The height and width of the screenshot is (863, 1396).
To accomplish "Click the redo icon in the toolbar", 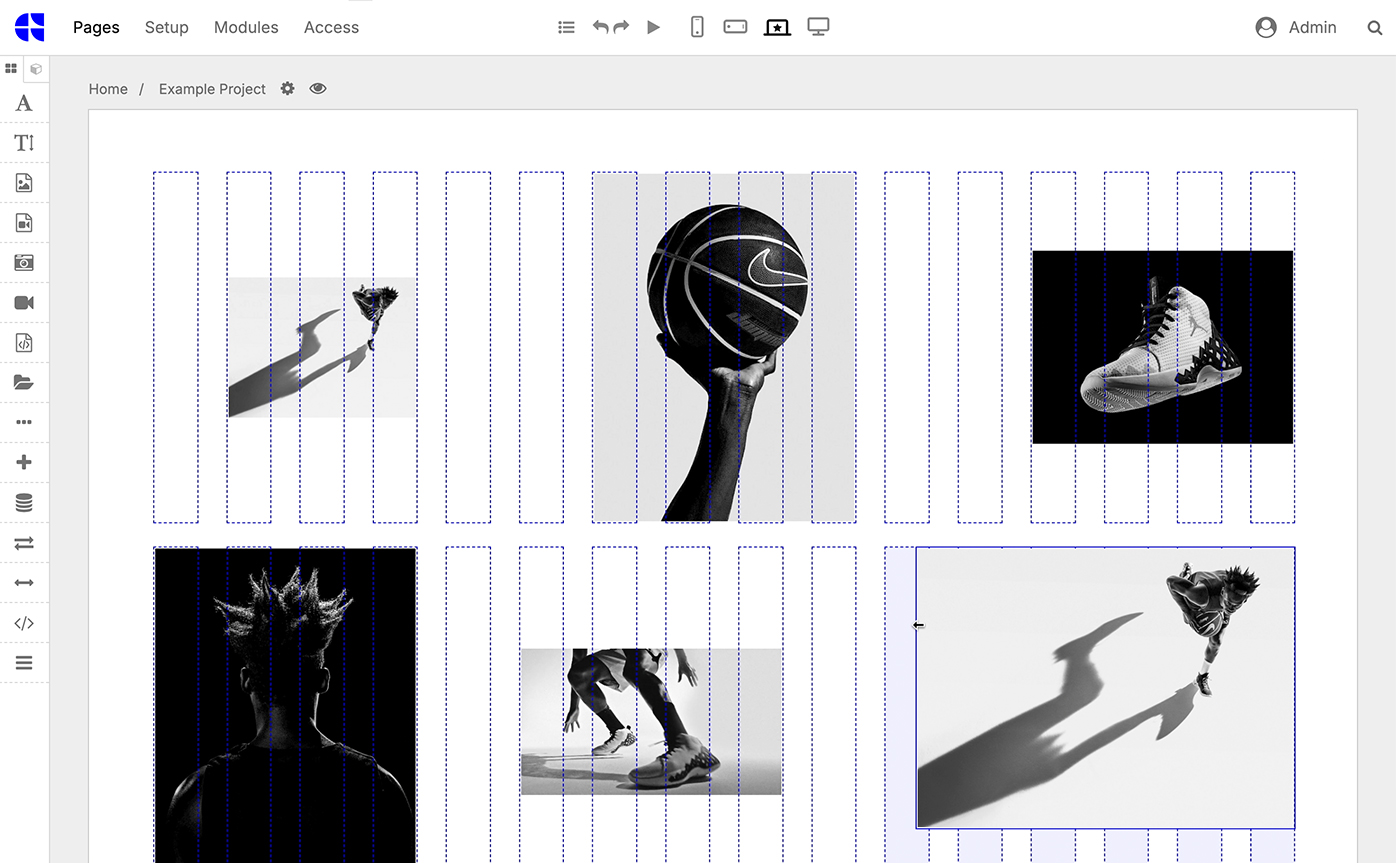I will 623,27.
